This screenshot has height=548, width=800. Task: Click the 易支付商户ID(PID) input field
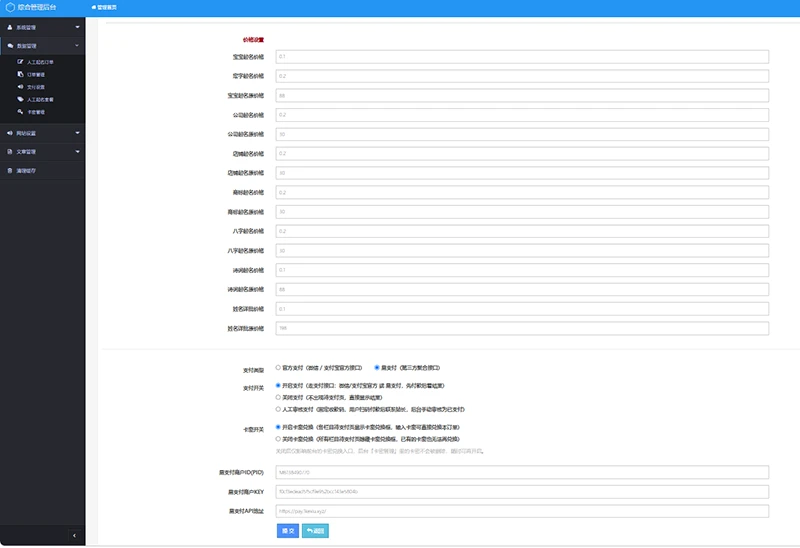522,472
